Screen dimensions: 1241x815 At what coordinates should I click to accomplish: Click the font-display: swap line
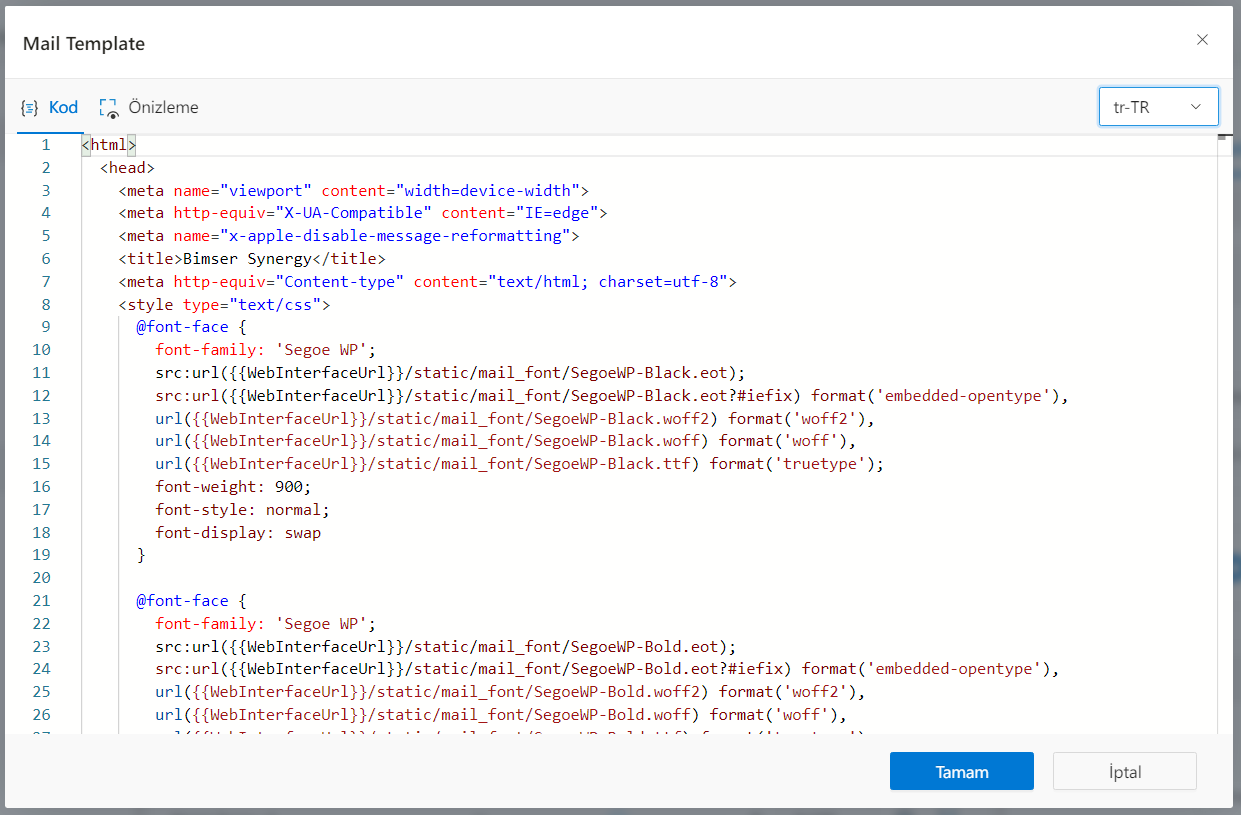(x=238, y=533)
